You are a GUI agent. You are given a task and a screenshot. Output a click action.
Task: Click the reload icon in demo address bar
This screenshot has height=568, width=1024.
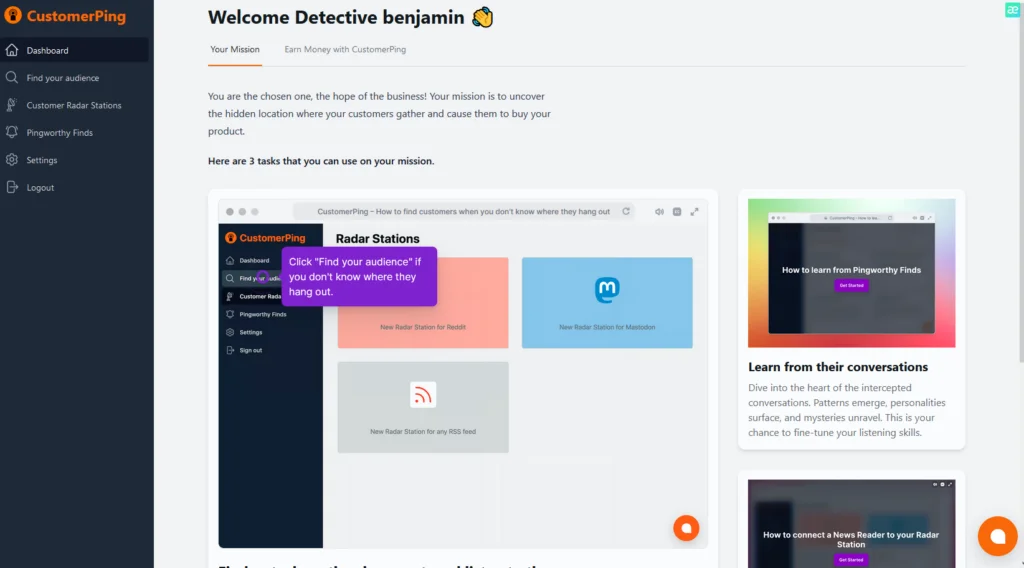tap(626, 212)
